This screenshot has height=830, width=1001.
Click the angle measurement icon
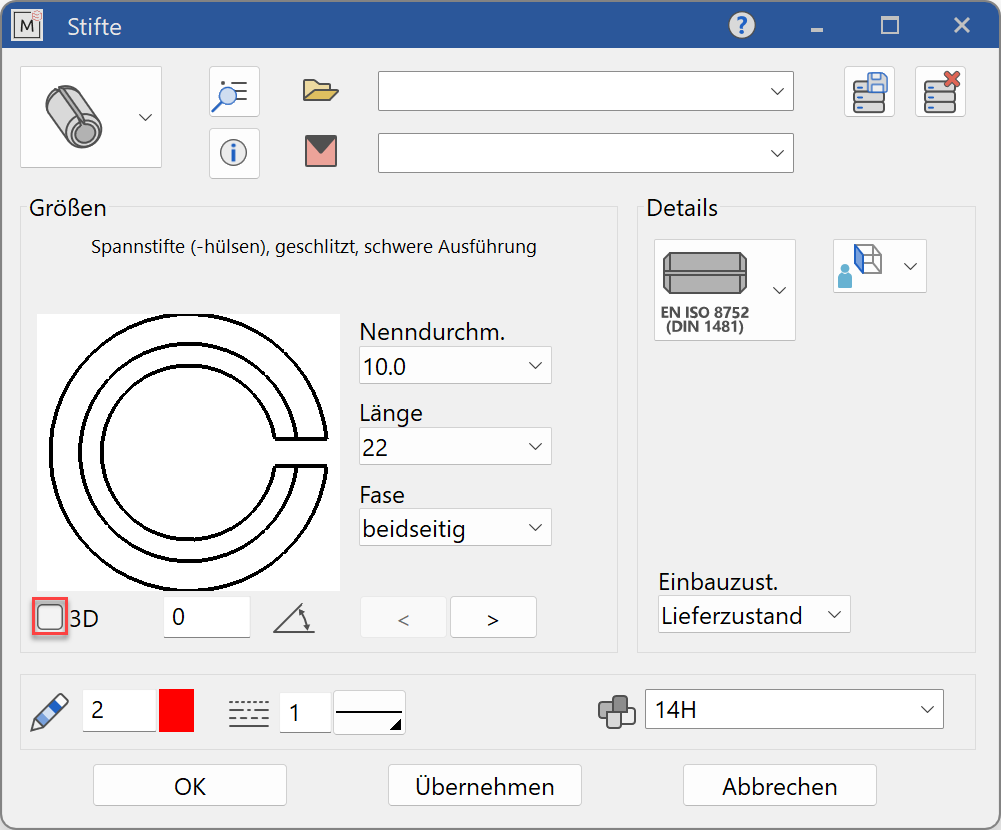[x=294, y=618]
